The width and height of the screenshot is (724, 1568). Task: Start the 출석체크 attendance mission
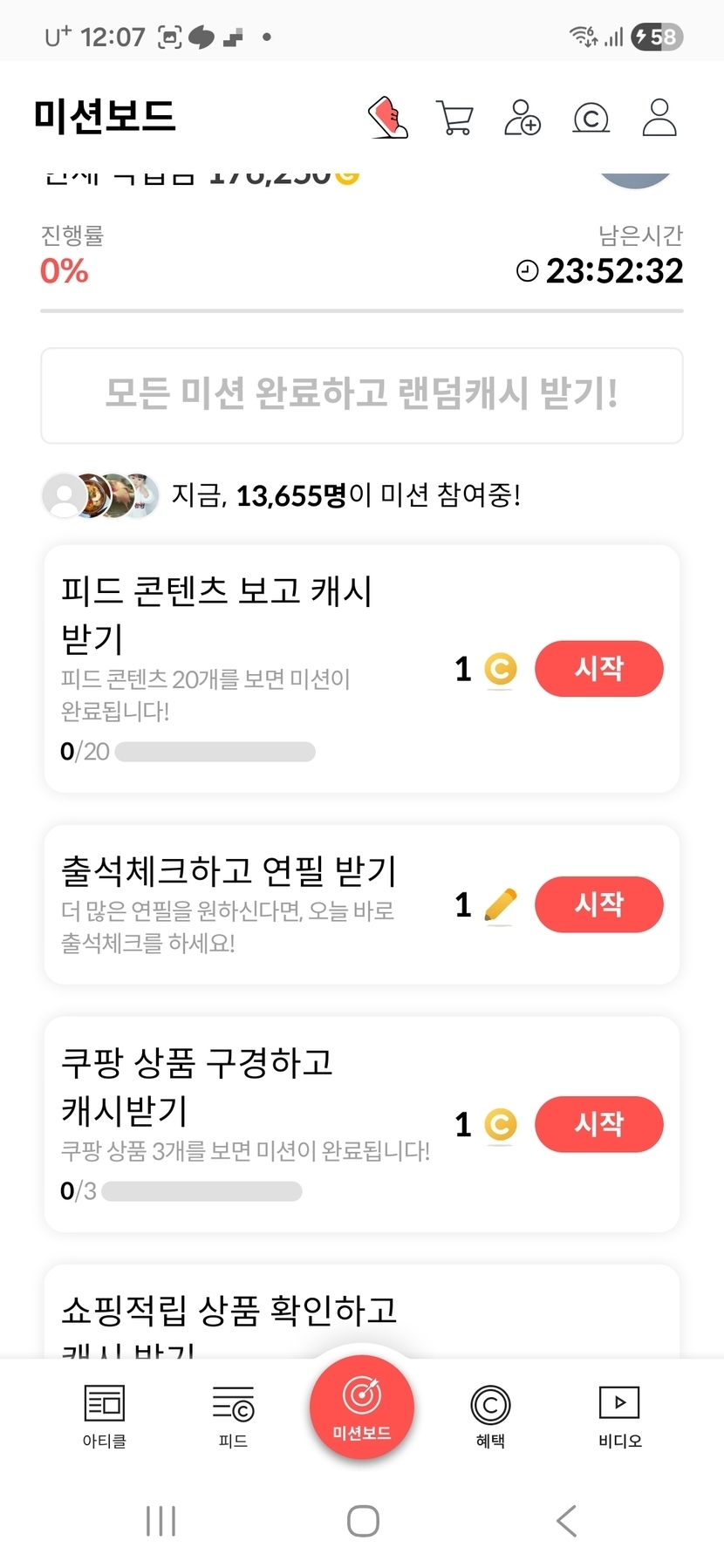pos(598,904)
